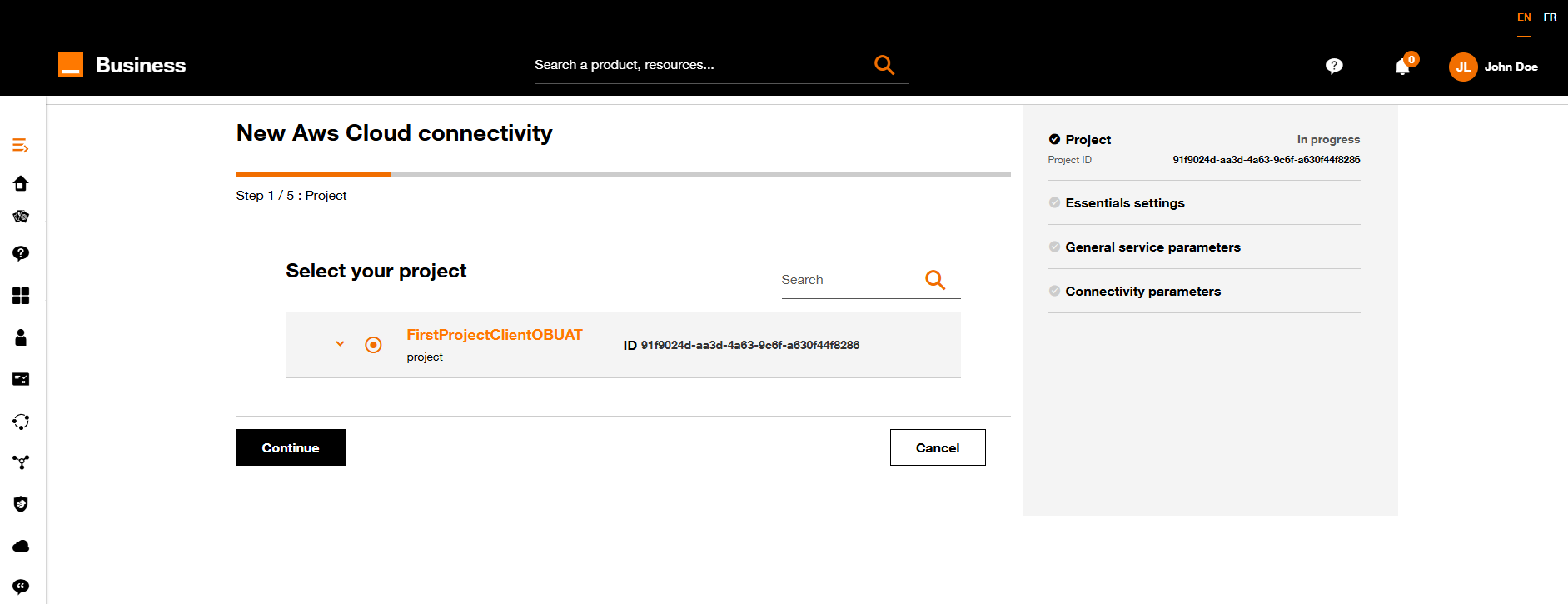Switch language to FR
Image resolution: width=1568 pixels, height=604 pixels.
[x=1550, y=17]
